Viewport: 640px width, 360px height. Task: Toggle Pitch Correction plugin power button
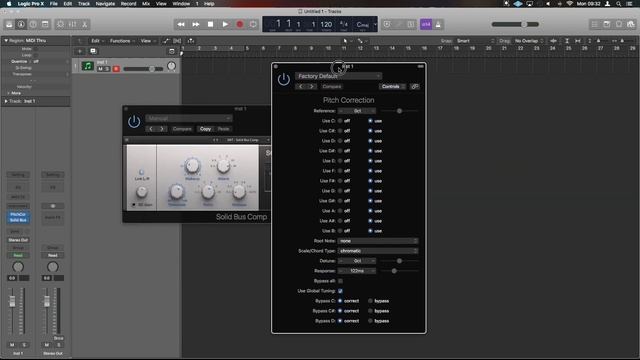coord(284,80)
